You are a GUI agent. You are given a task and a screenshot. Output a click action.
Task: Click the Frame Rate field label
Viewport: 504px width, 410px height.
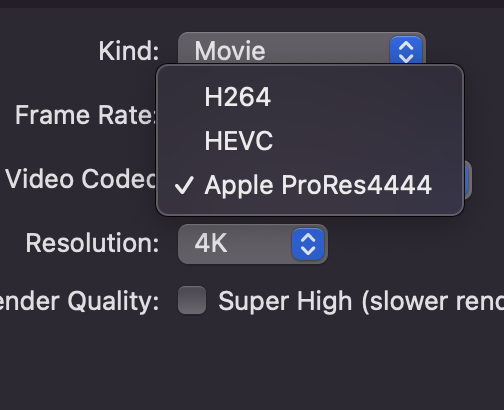(85, 115)
